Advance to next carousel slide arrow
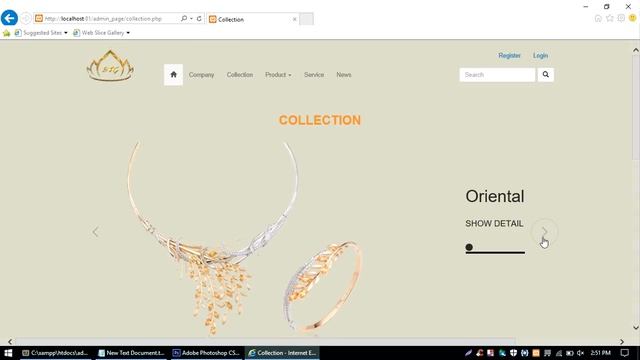Image resolution: width=640 pixels, height=360 pixels. (x=544, y=232)
